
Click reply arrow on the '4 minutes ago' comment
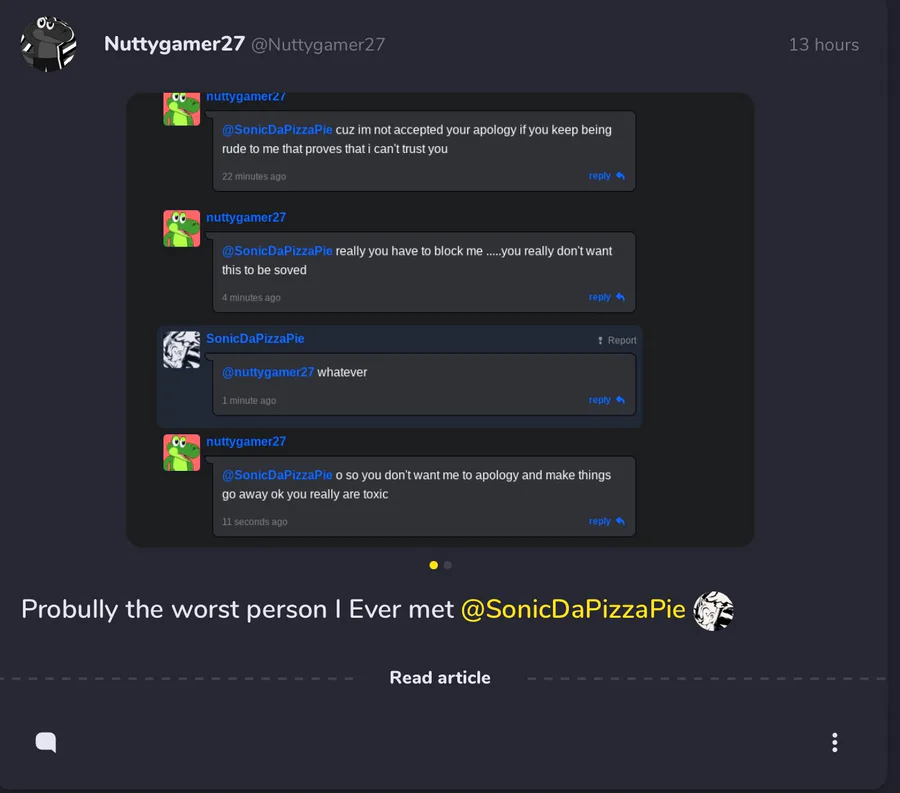(x=607, y=297)
